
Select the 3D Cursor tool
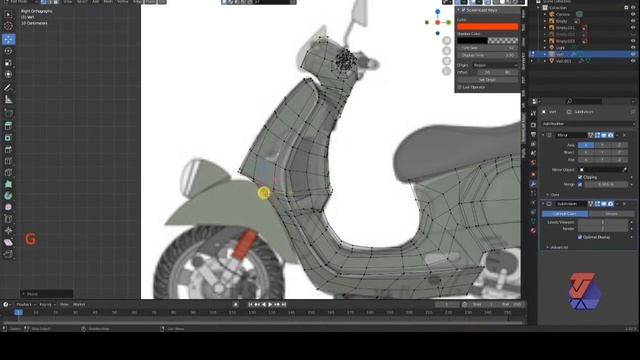(x=8, y=26)
